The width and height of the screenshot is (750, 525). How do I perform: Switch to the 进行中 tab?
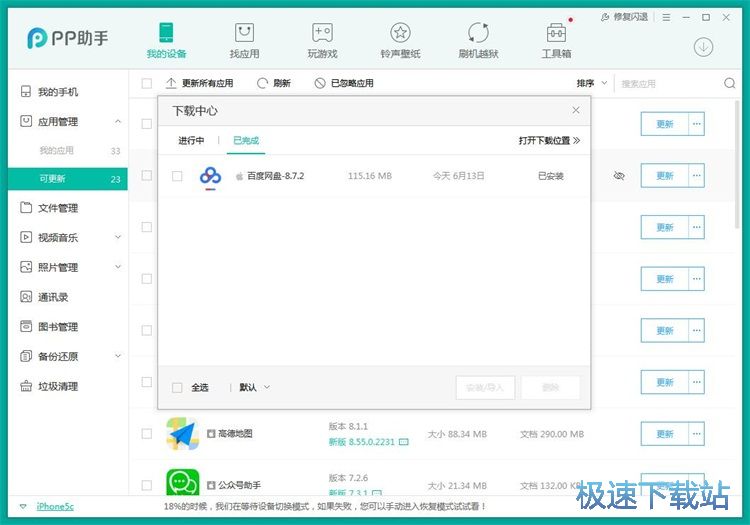tap(191, 140)
